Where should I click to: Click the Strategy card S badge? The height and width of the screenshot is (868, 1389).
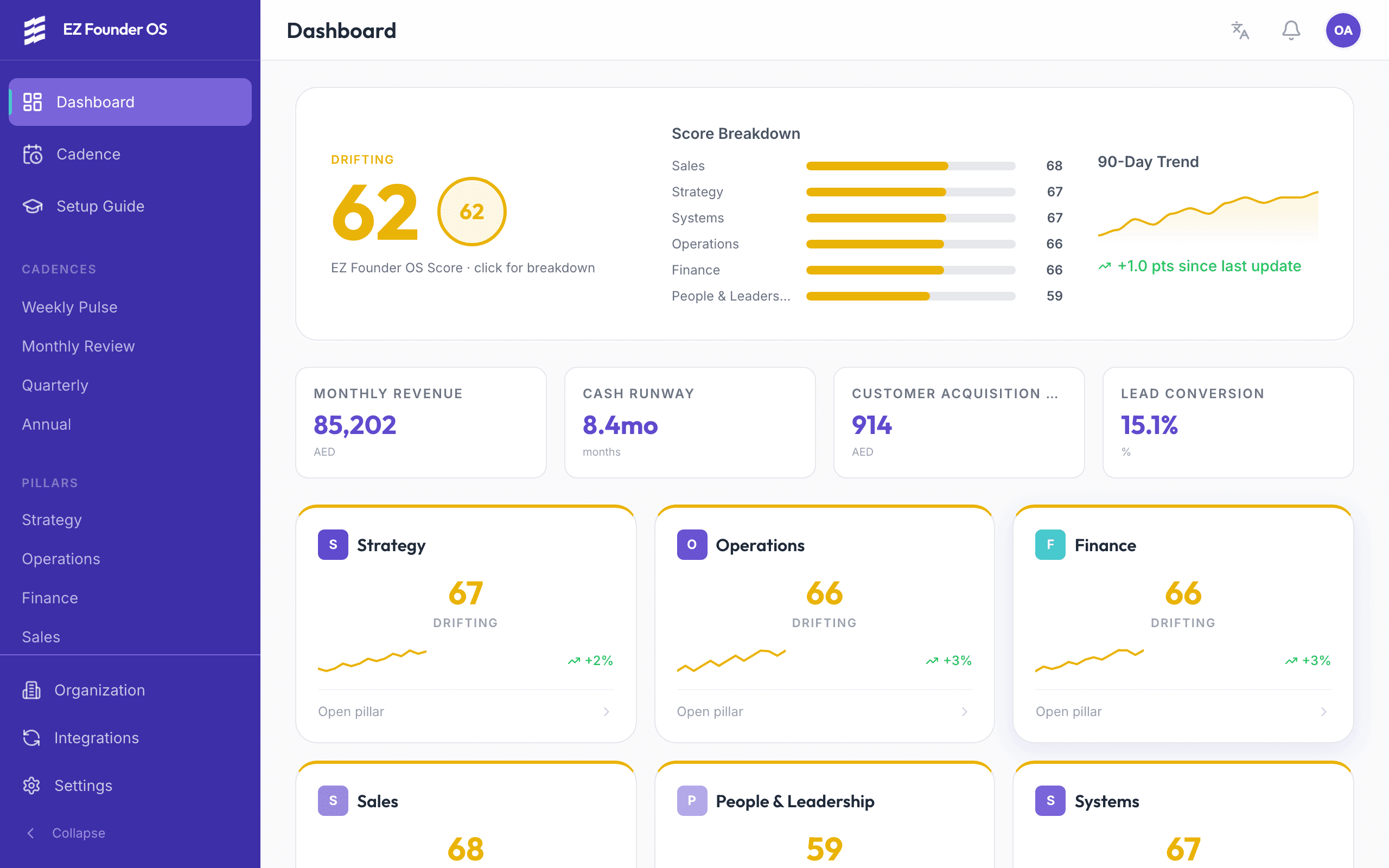click(x=333, y=545)
